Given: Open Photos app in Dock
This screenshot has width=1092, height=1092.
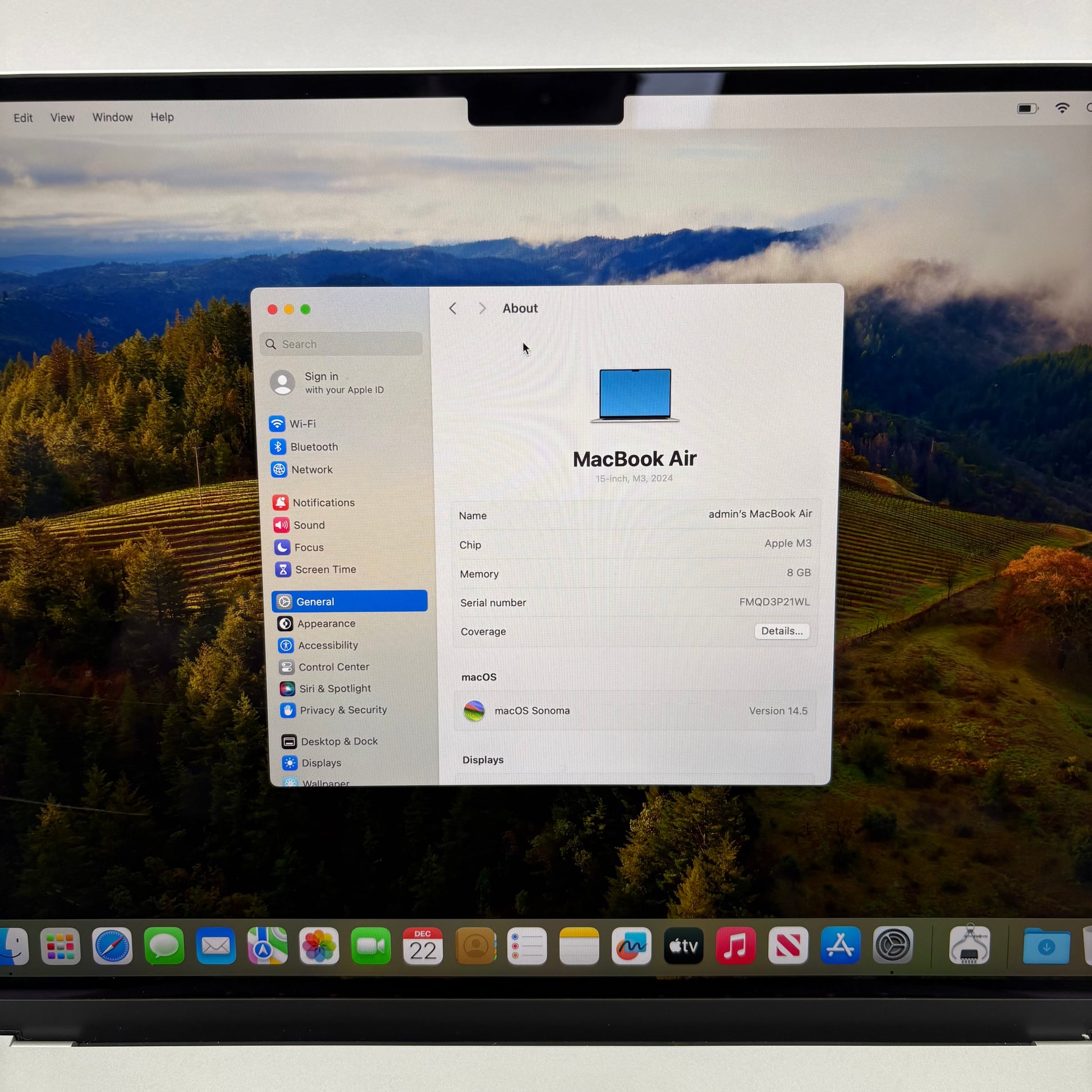Looking at the screenshot, I should pos(319,946).
